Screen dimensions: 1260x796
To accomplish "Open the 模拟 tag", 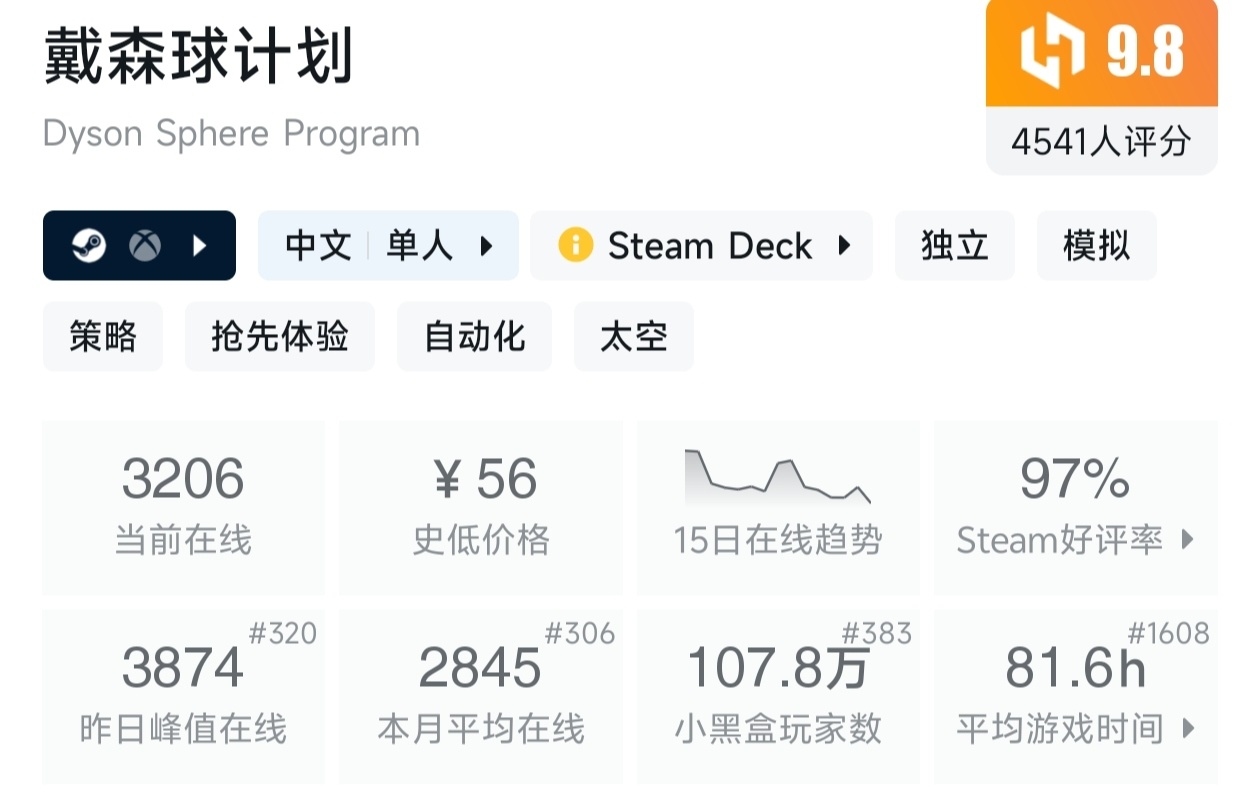I will point(1096,245).
